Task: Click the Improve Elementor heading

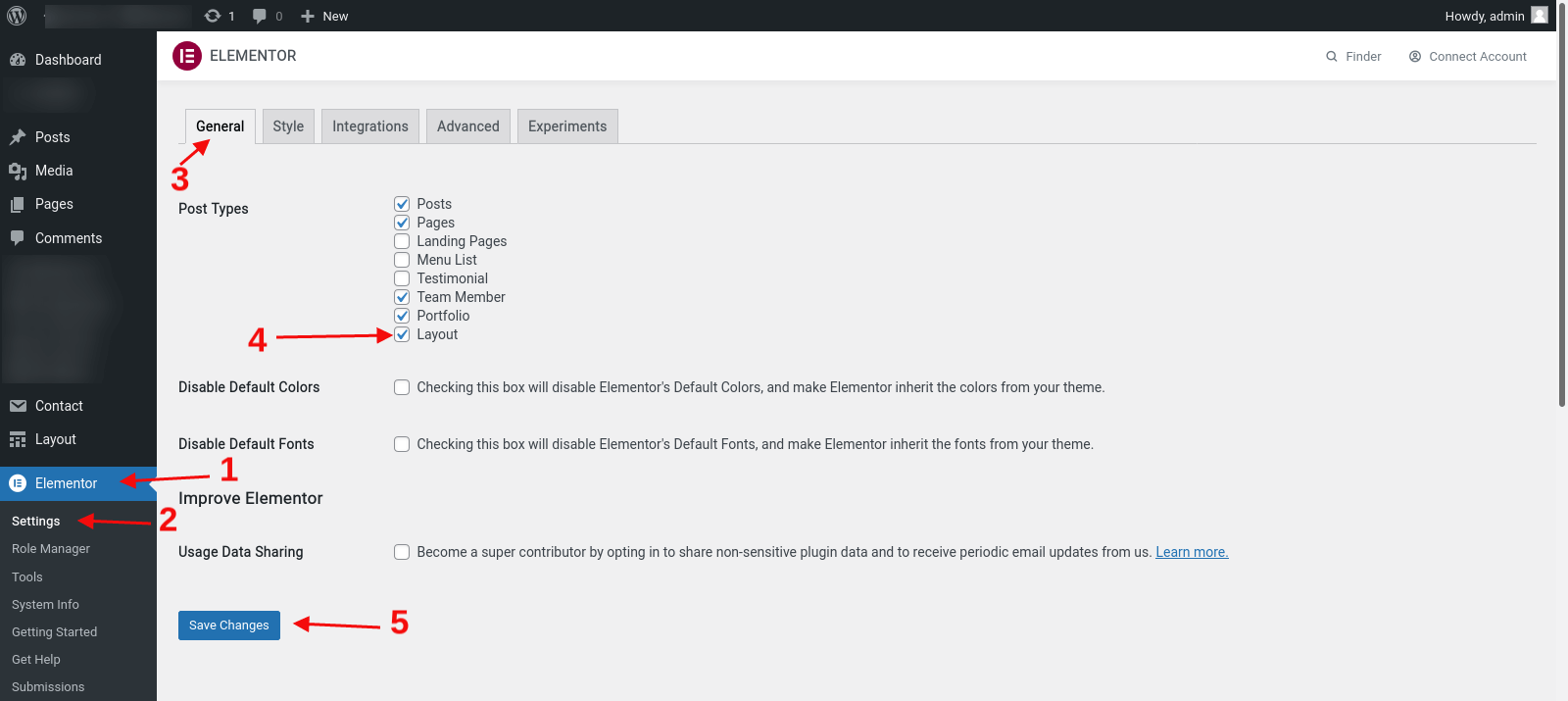Action: click(251, 498)
